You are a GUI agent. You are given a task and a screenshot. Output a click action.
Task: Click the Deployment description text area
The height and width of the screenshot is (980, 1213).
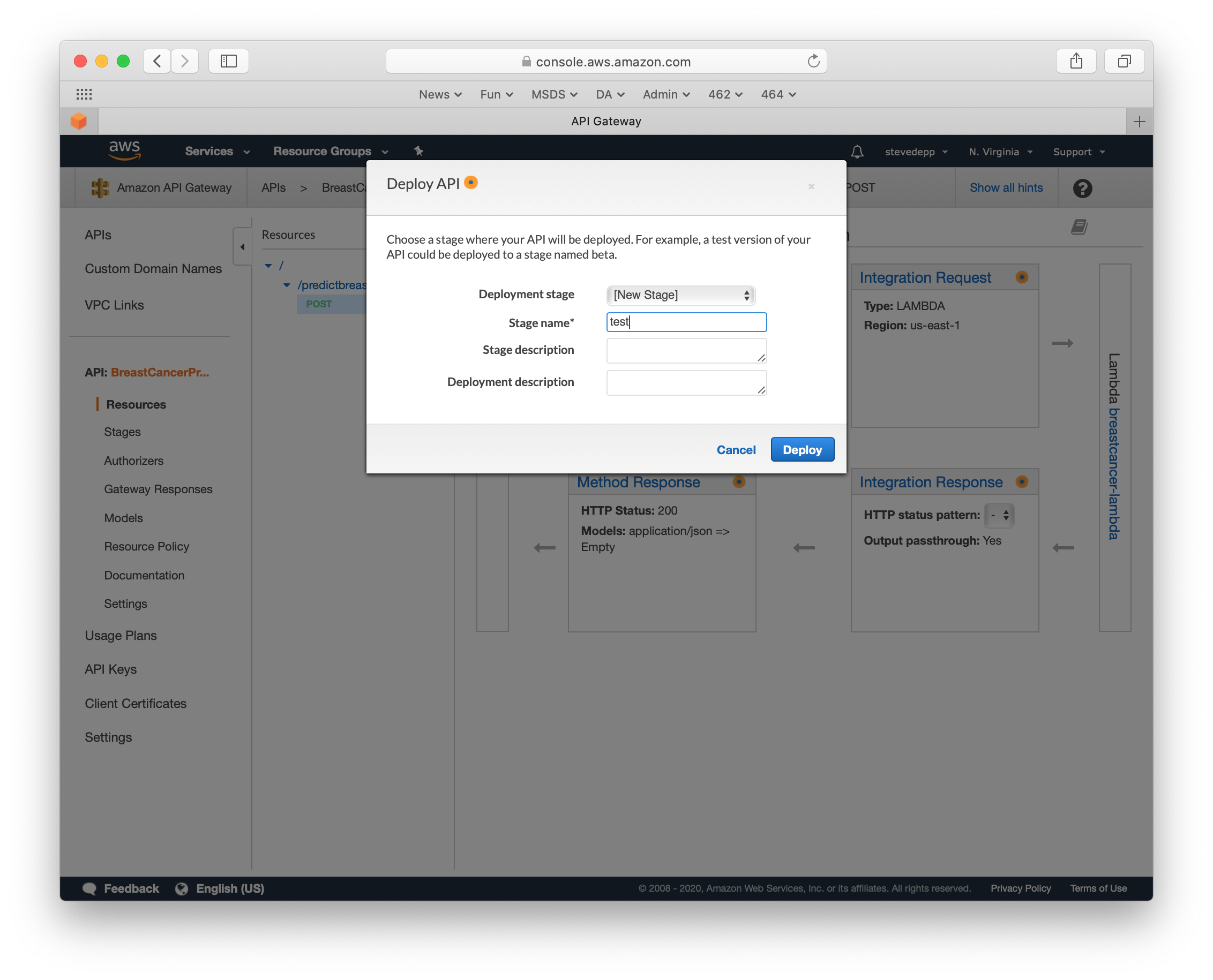click(686, 383)
